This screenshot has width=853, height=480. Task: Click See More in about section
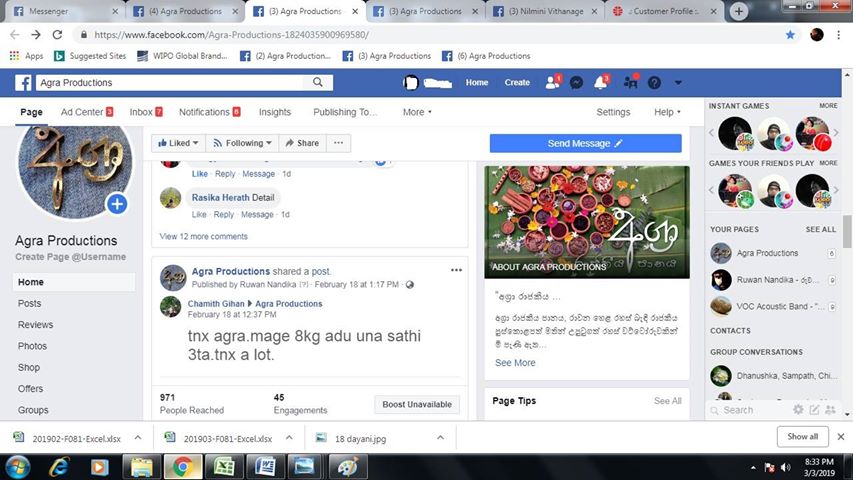click(515, 362)
